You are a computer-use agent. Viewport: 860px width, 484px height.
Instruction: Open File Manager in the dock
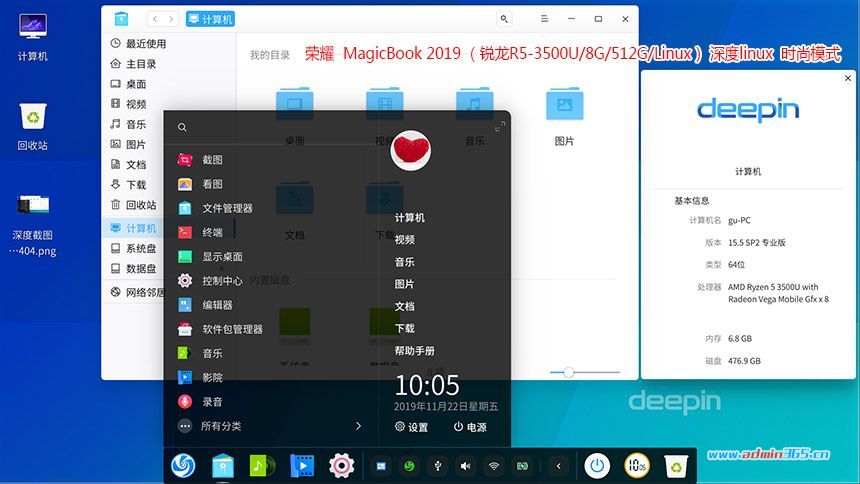click(223, 466)
